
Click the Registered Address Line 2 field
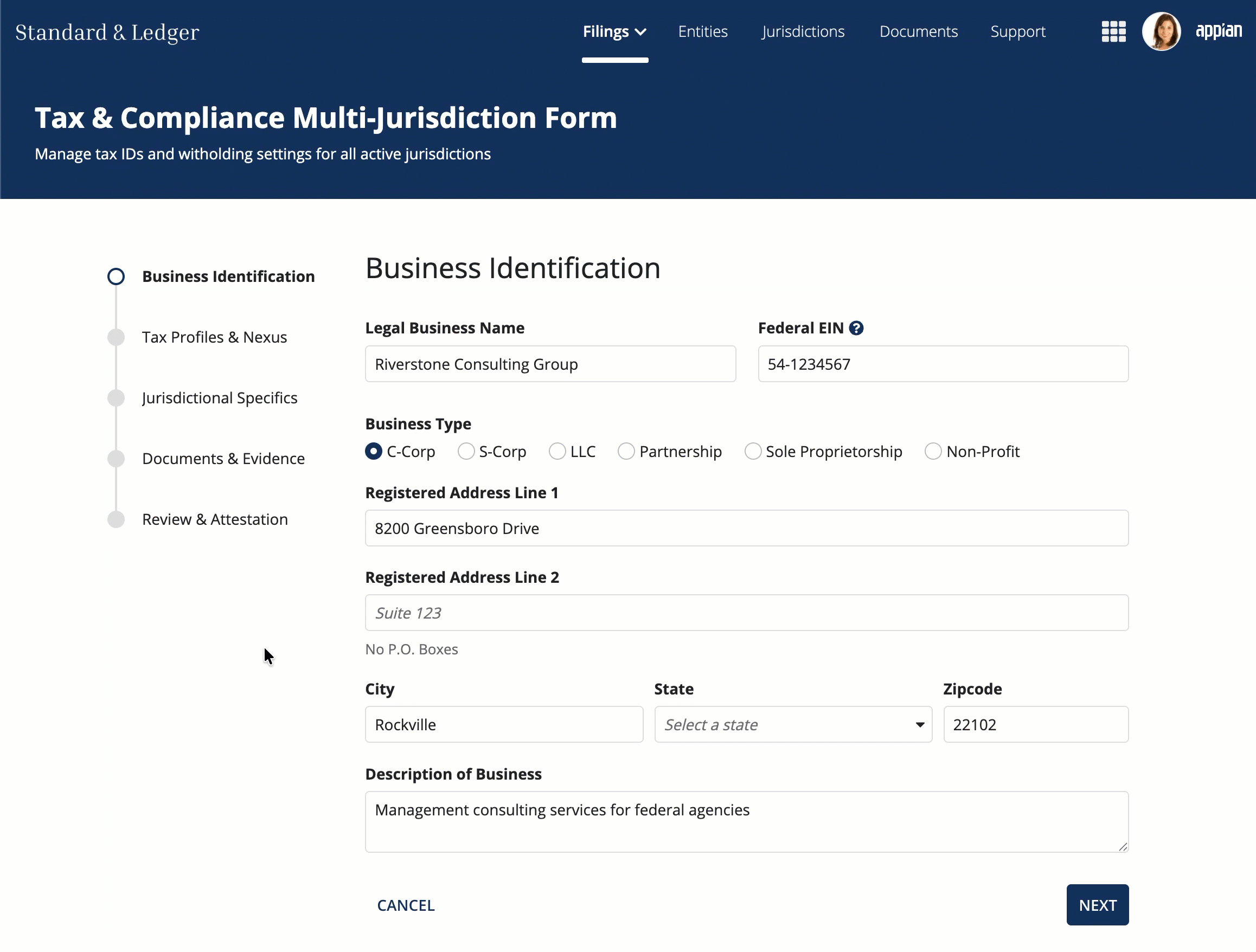[747, 613]
